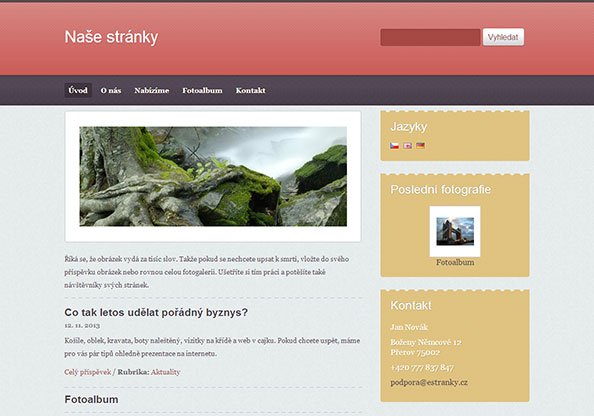Viewport: 594px width, 416px height.
Task: Click the podpora@estranky.cz email address
Action: [429, 382]
